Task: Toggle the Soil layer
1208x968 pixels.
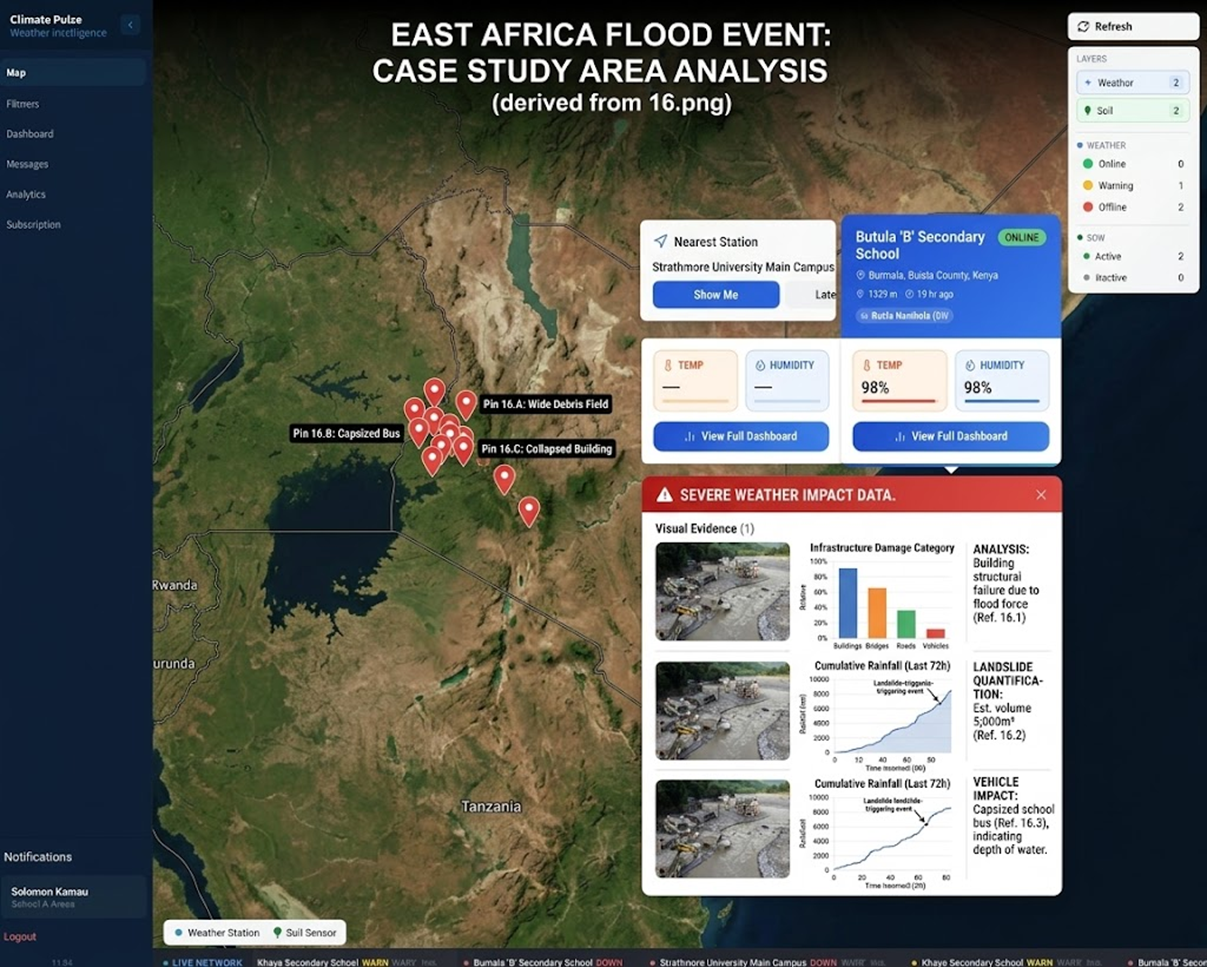Action: 1133,111
